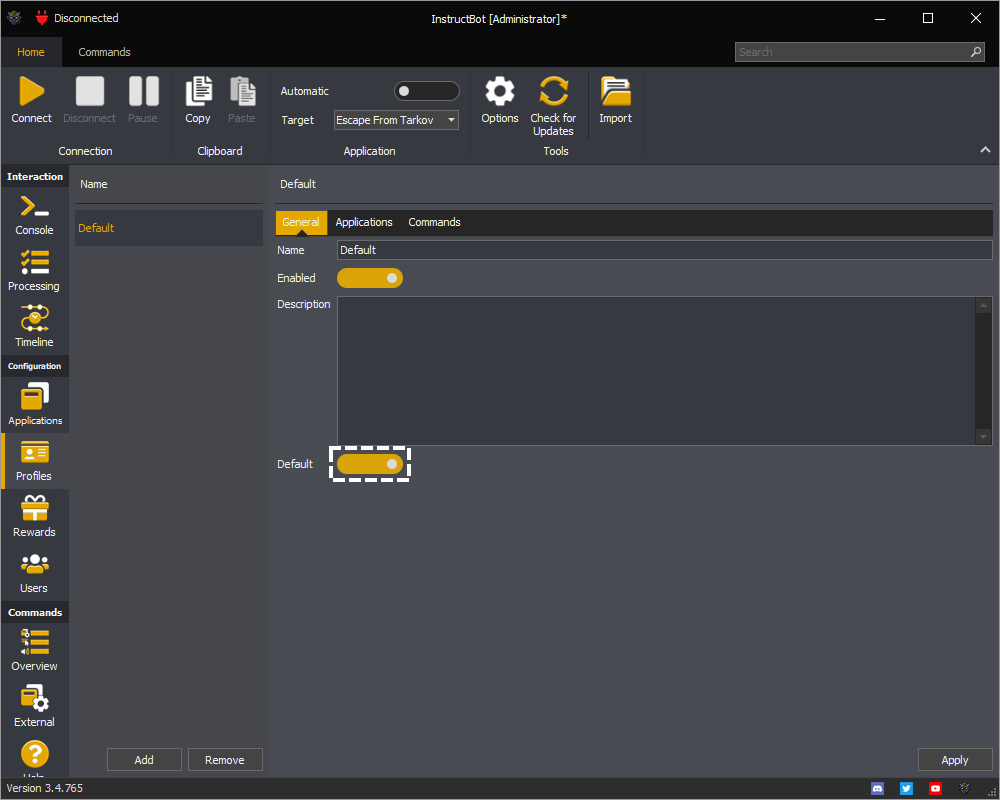Click the Paste clipboard icon
The width and height of the screenshot is (1000, 800).
coord(242,91)
